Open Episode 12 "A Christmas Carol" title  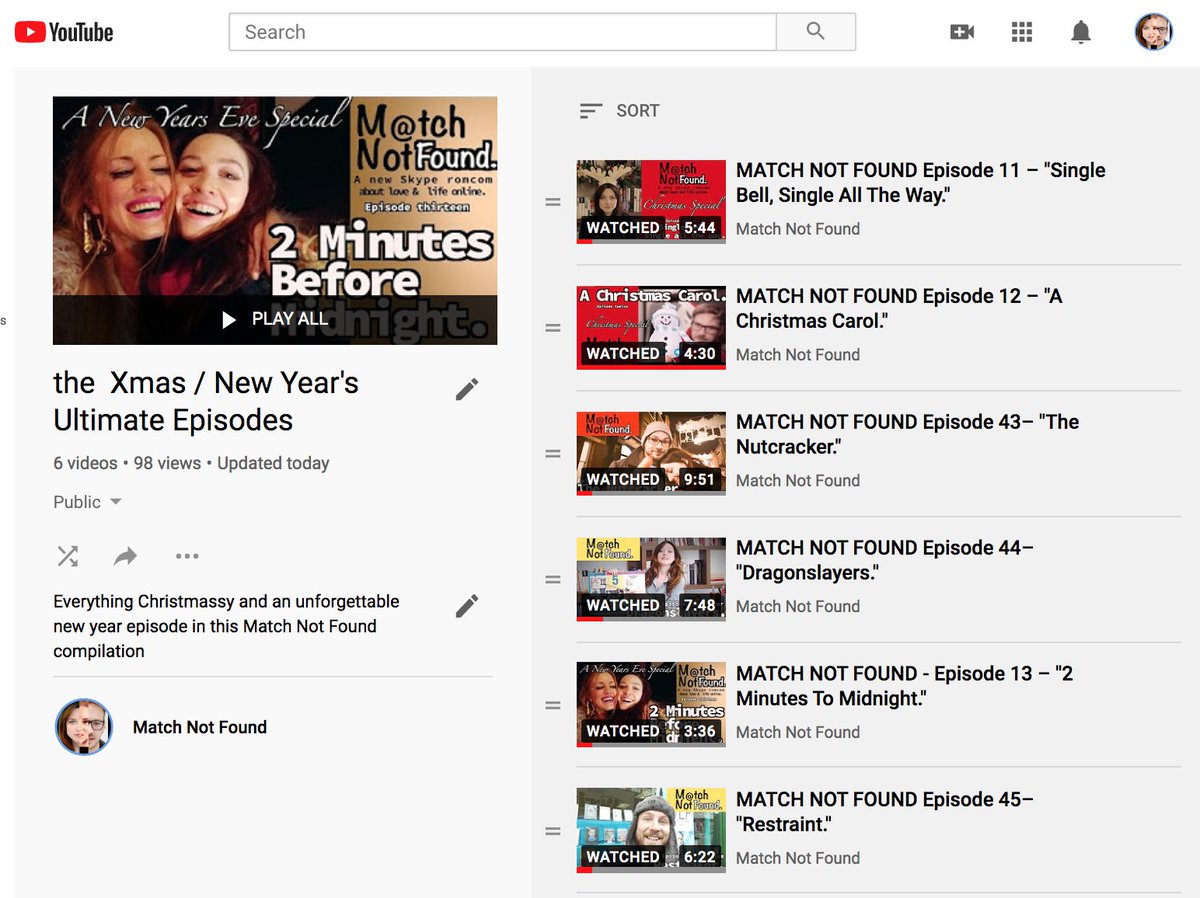click(899, 309)
